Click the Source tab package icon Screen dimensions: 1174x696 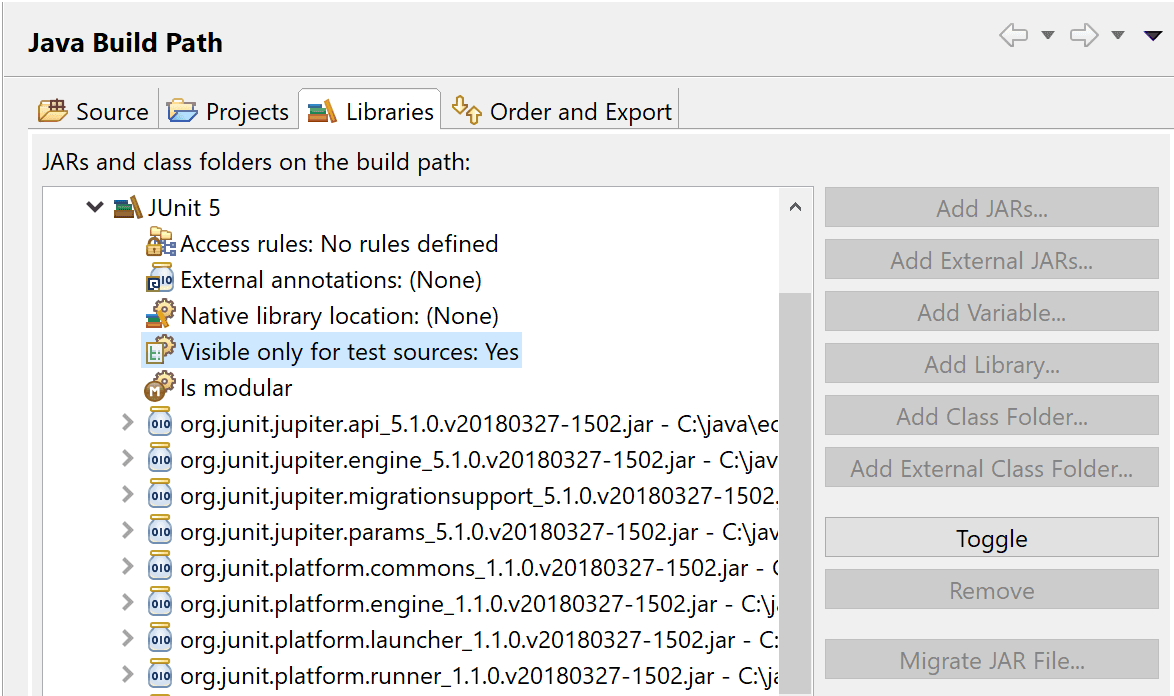pos(52,110)
